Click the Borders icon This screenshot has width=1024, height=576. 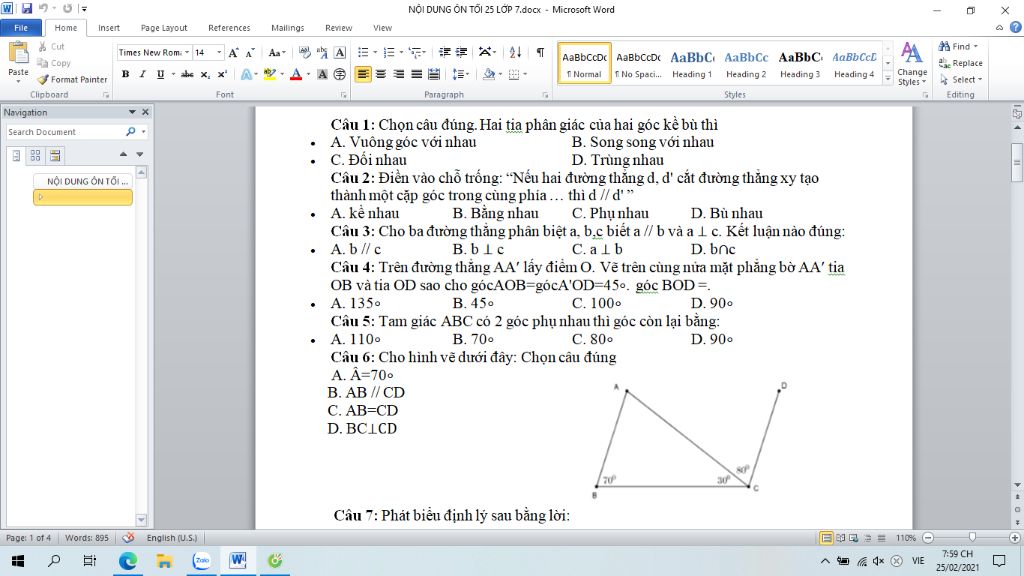(514, 74)
